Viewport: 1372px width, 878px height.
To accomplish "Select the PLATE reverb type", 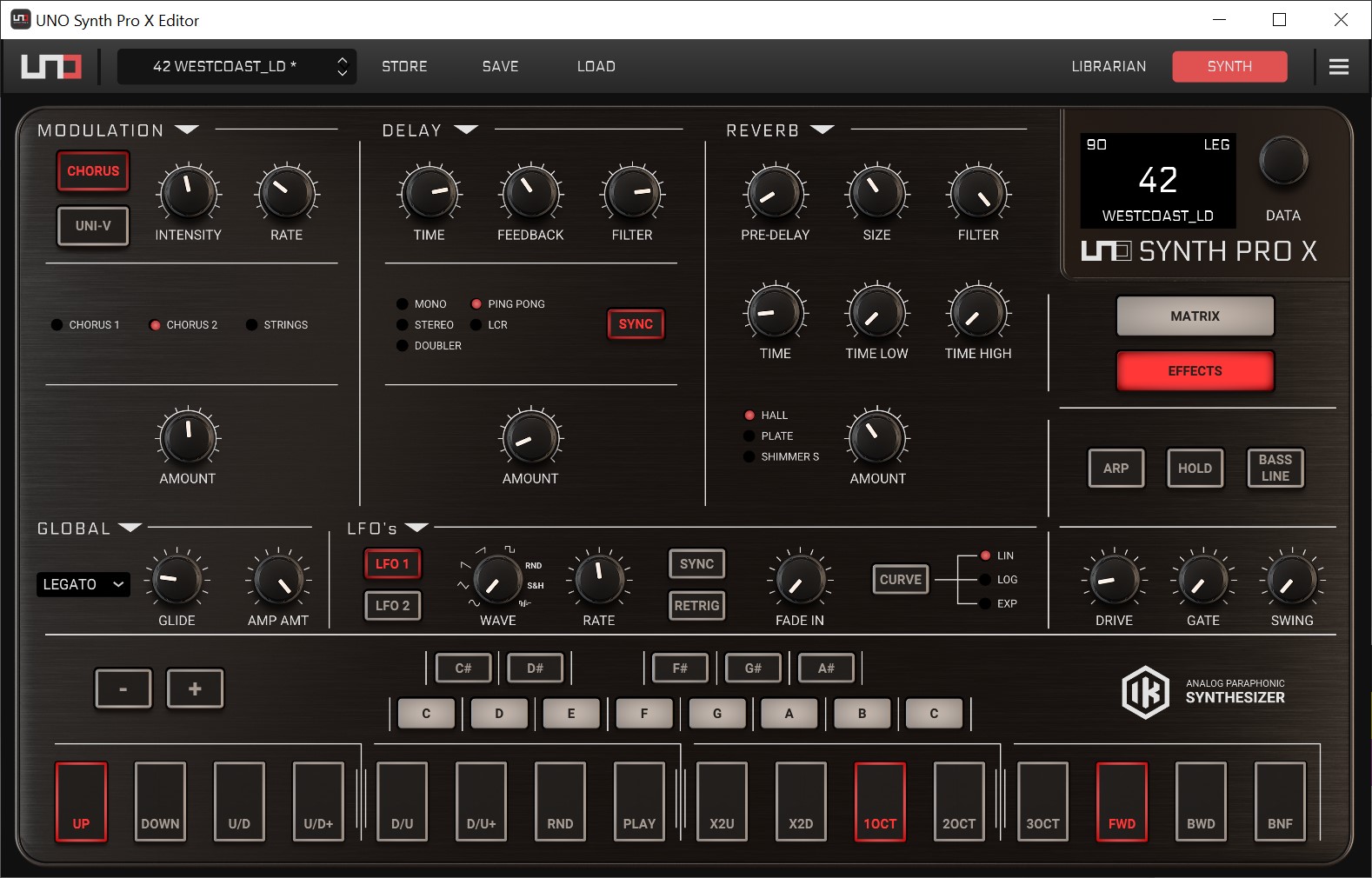I will pyautogui.click(x=769, y=436).
